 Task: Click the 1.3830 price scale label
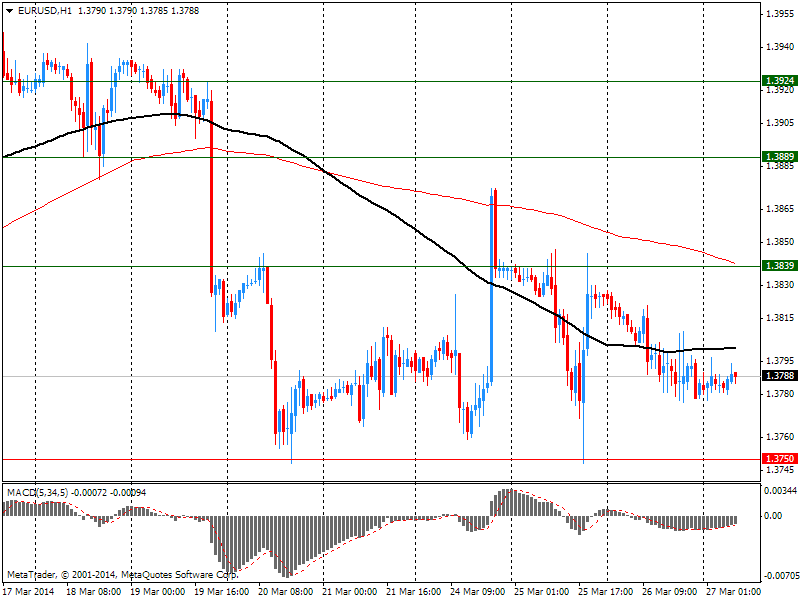coord(780,285)
